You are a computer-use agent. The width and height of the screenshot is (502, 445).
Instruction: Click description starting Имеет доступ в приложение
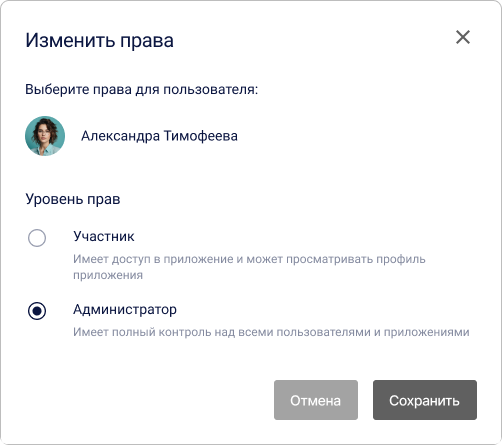249,267
